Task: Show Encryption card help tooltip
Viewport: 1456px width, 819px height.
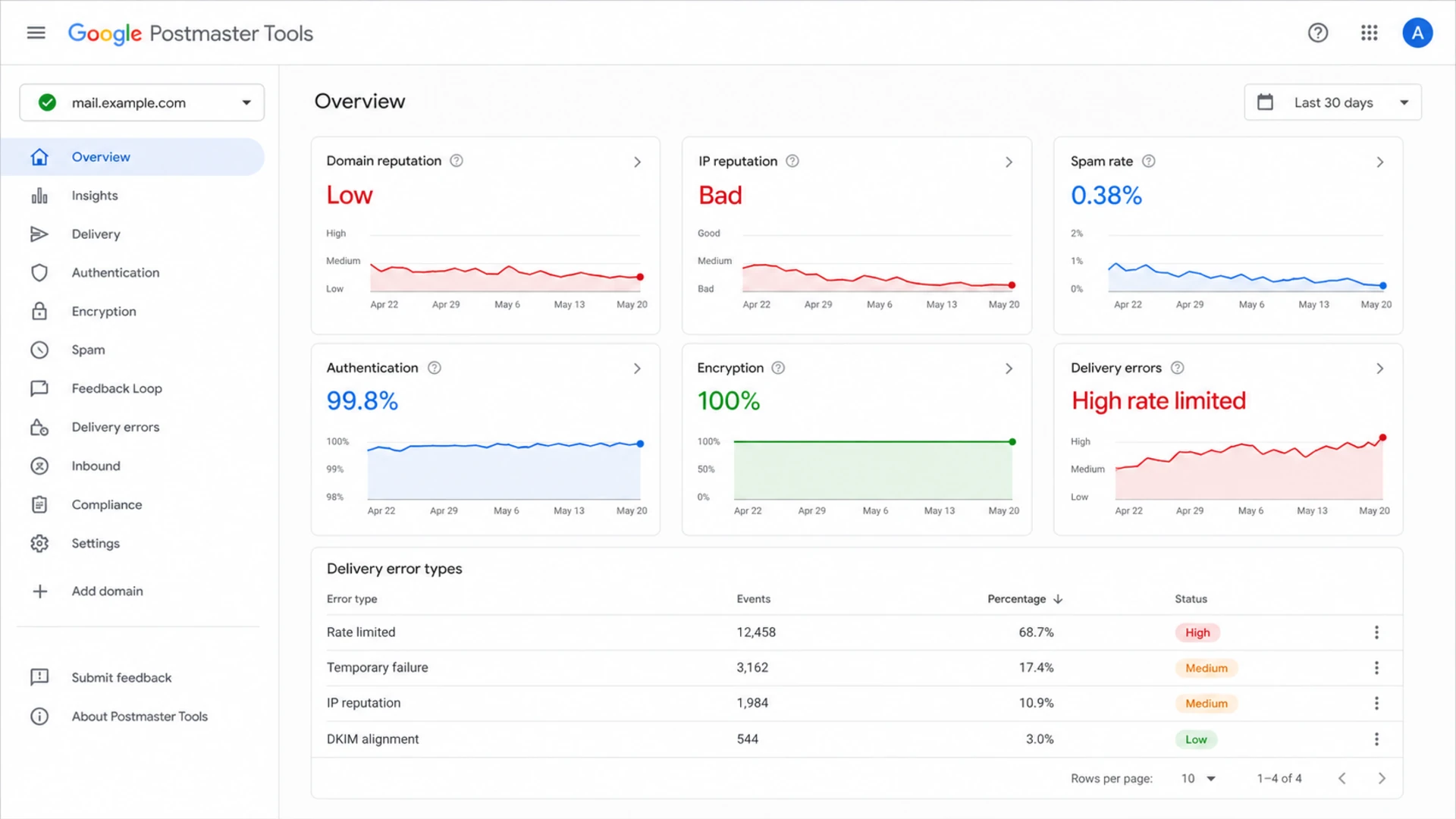Action: (778, 368)
